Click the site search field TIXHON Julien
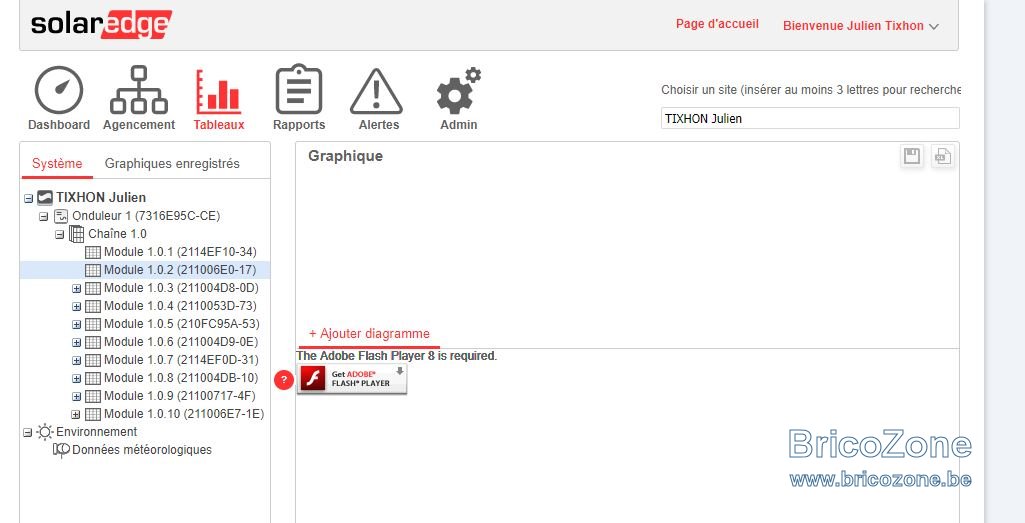This screenshot has width=1025, height=523. 810,118
